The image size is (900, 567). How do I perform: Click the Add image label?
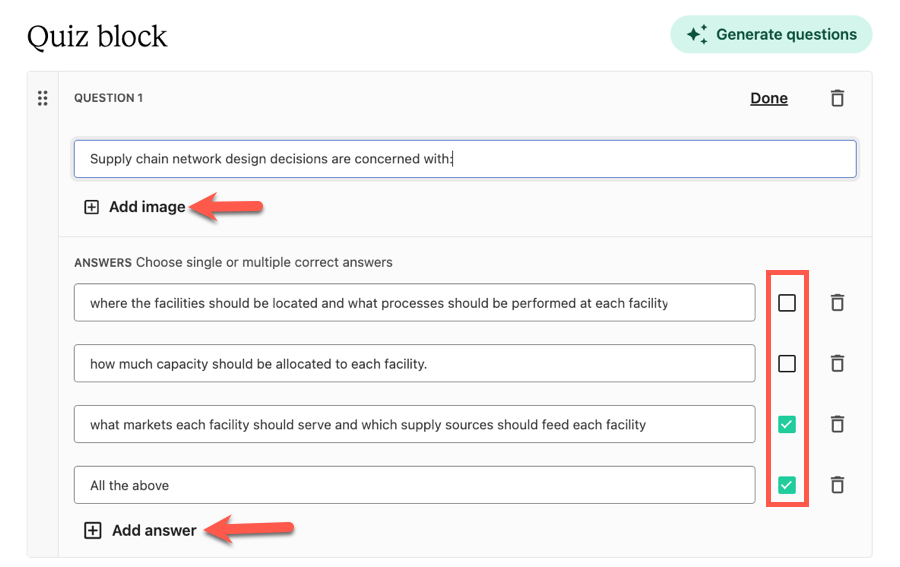click(x=148, y=207)
